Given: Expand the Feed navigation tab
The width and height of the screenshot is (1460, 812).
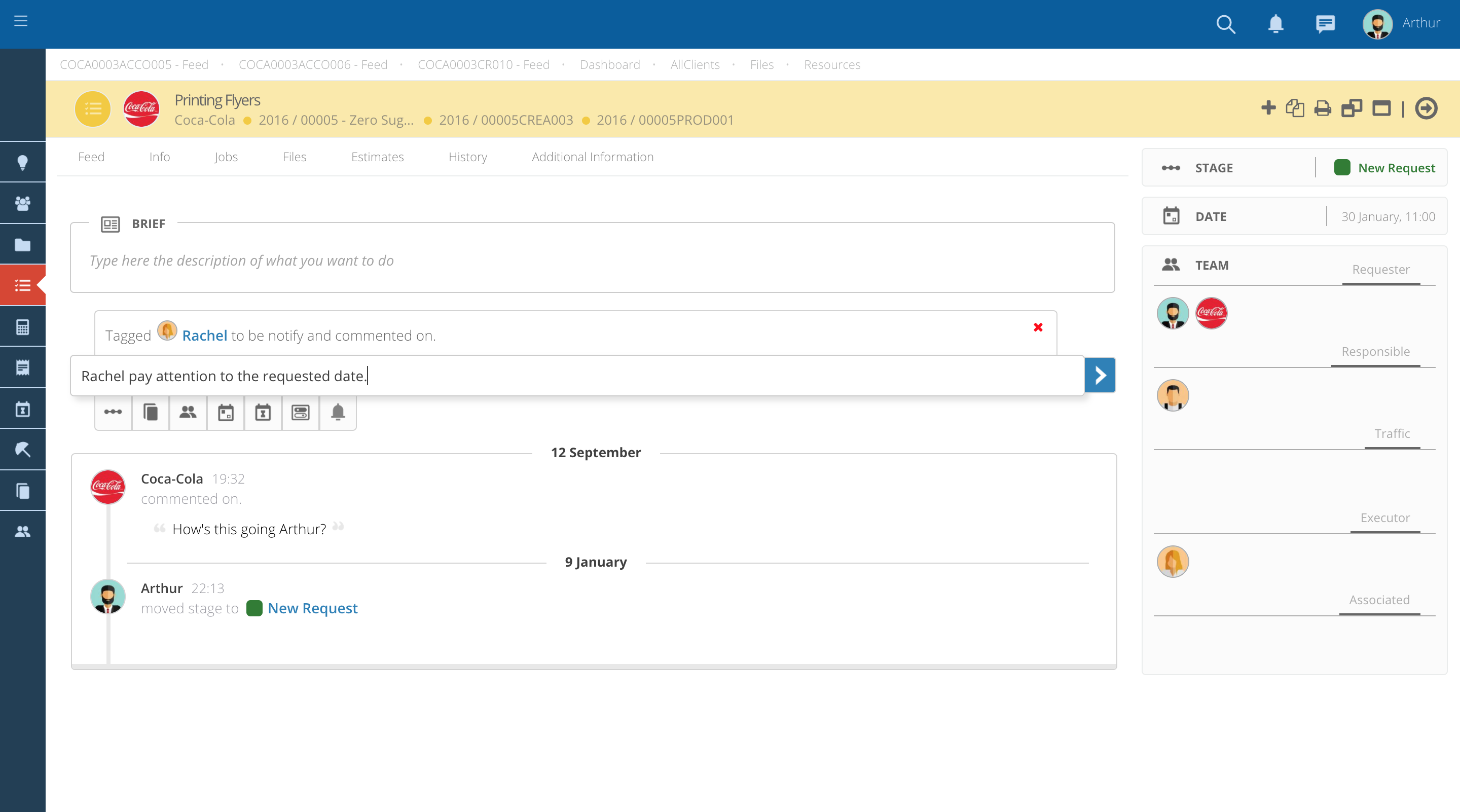Looking at the screenshot, I should [x=91, y=157].
